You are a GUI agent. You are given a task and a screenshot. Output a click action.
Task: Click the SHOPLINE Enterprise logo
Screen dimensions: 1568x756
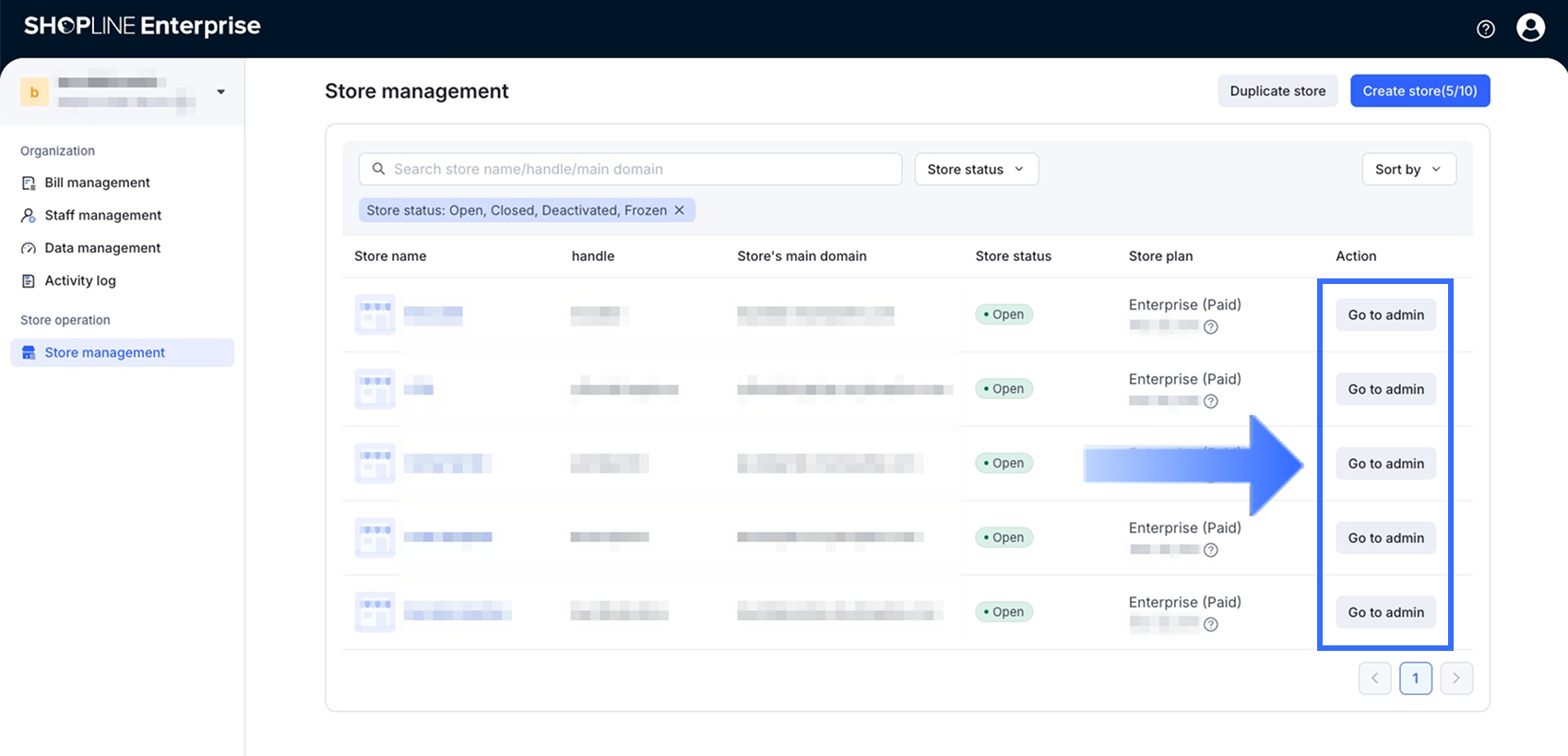pos(142,26)
